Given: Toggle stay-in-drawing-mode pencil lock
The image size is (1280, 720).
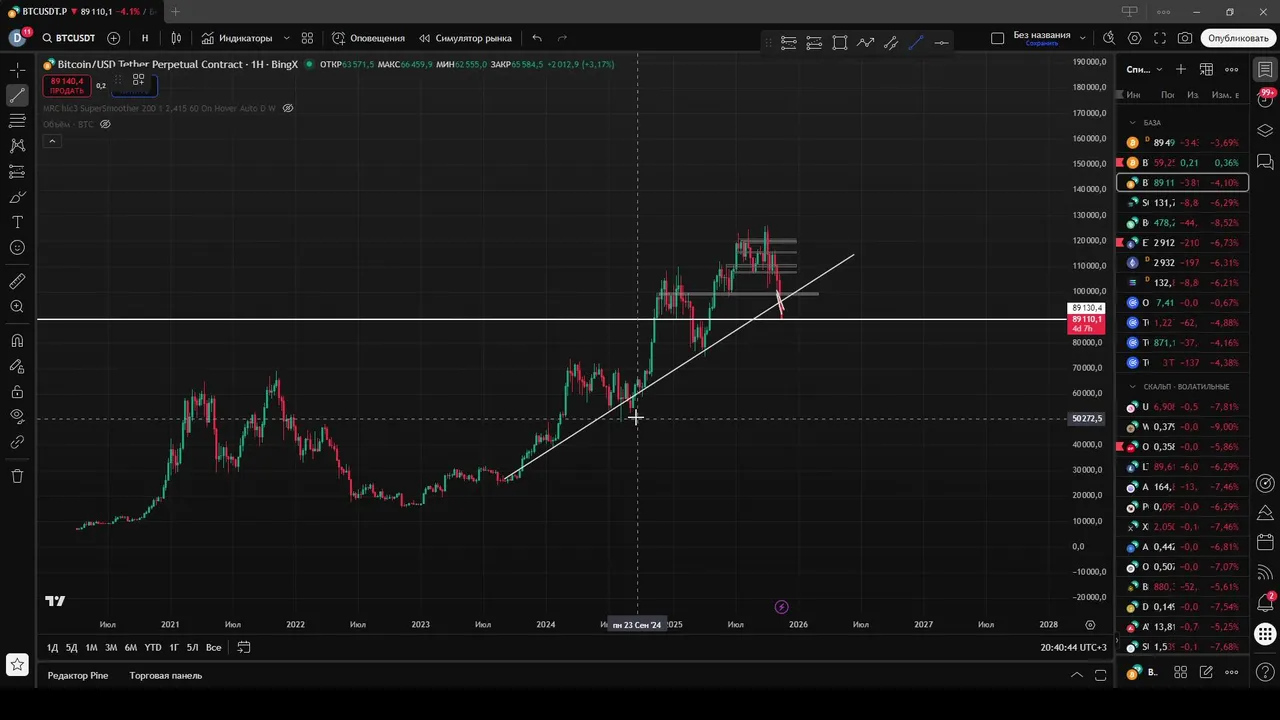Looking at the screenshot, I should tap(17, 366).
